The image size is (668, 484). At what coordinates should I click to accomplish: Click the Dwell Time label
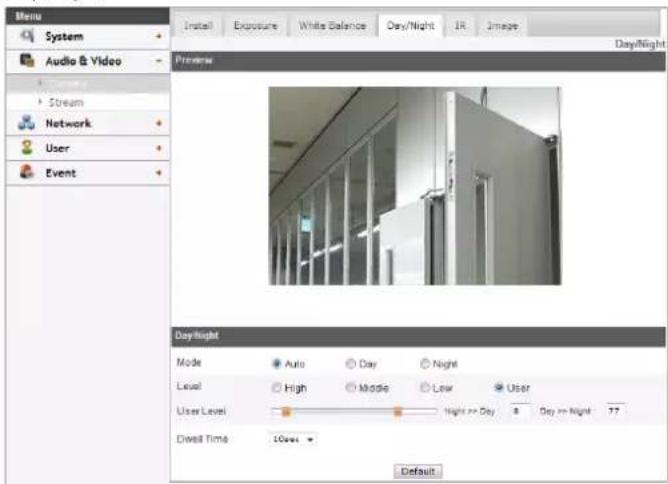click(x=202, y=439)
